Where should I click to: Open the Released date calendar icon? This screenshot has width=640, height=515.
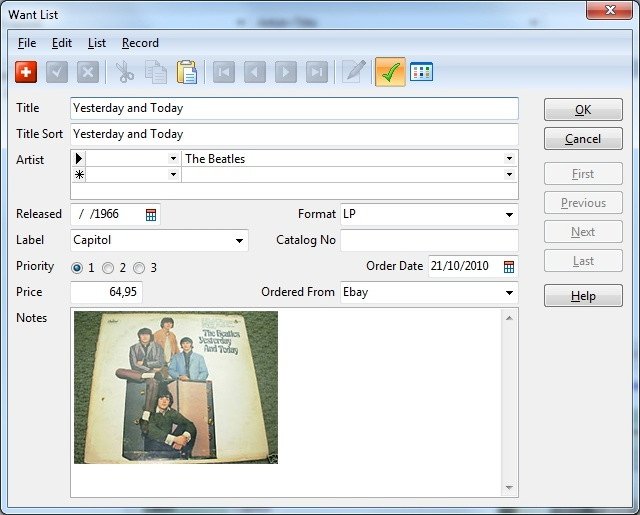(151, 215)
